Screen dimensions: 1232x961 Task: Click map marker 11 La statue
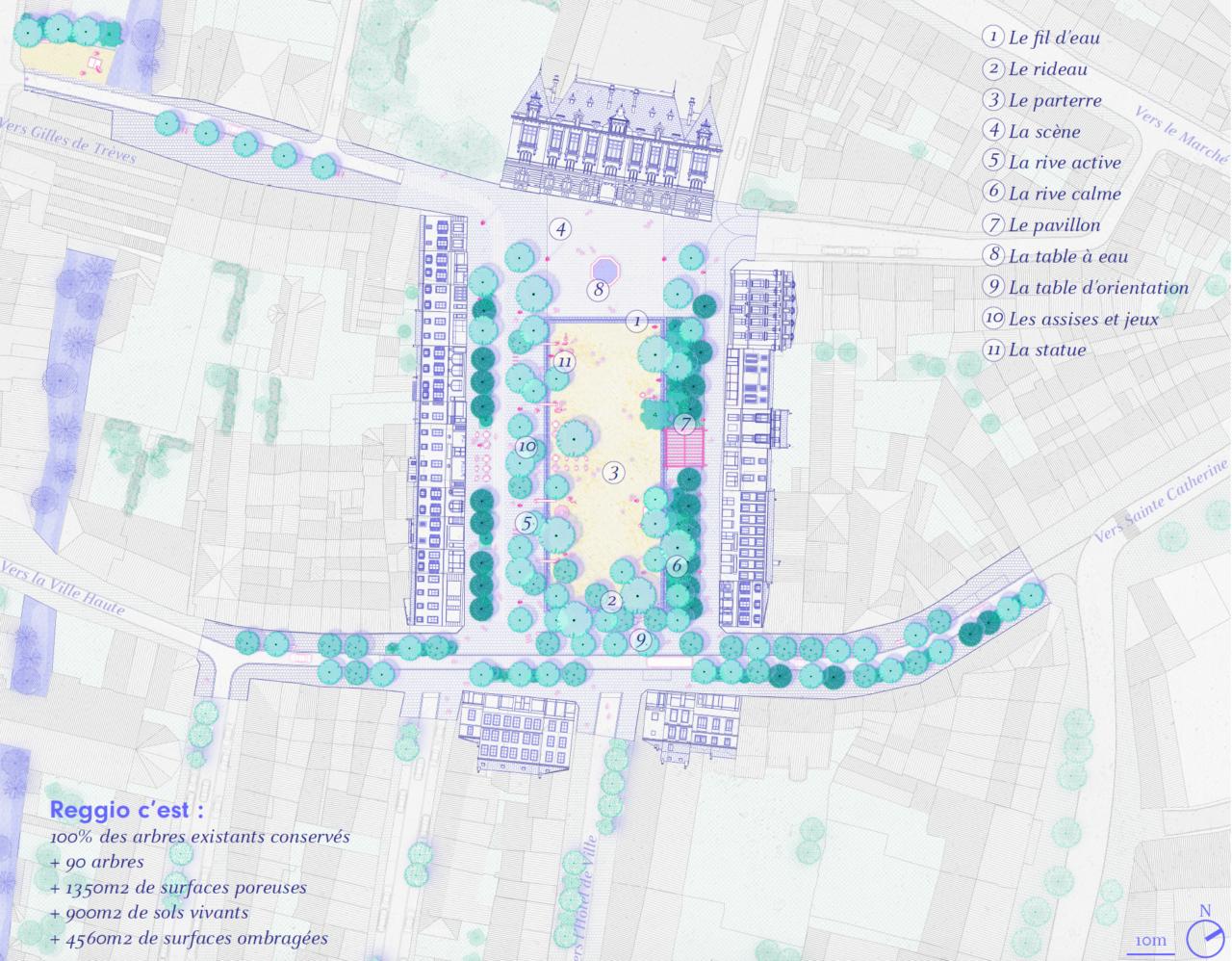[x=565, y=362]
